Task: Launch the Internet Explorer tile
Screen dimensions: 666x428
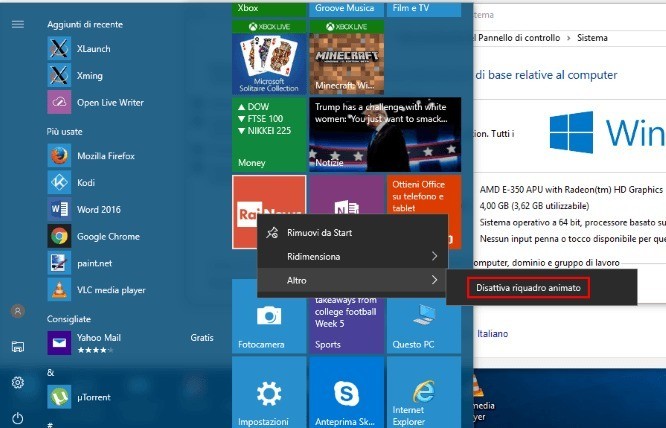Action: 424,392
